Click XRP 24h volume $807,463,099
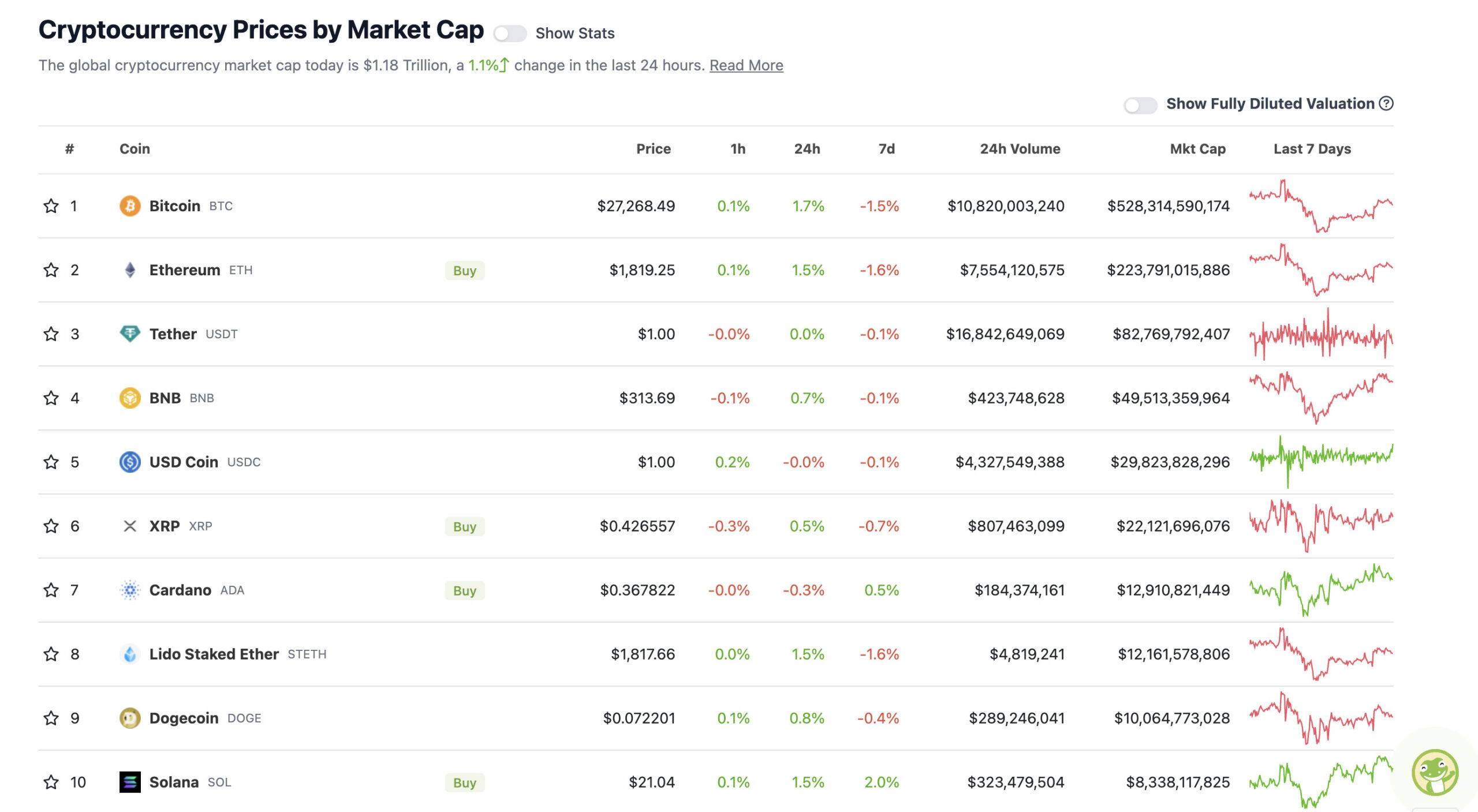1478x812 pixels. pos(1016,526)
